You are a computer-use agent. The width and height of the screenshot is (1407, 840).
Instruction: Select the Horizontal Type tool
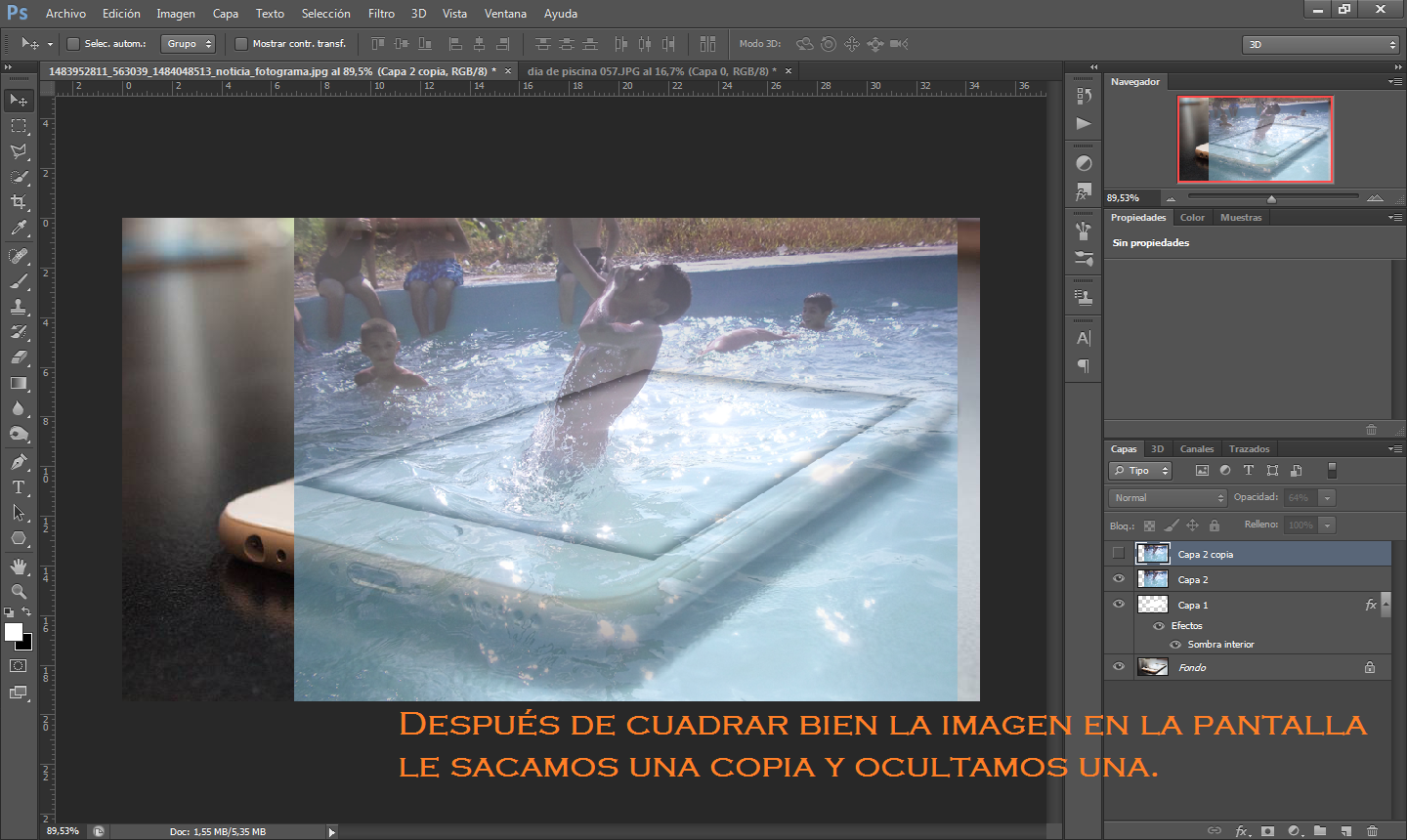point(19,487)
